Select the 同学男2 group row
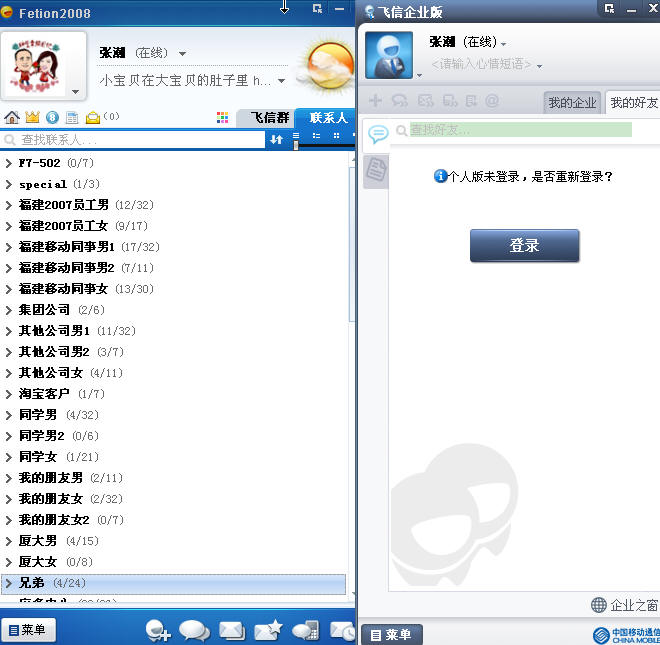 coord(174,436)
